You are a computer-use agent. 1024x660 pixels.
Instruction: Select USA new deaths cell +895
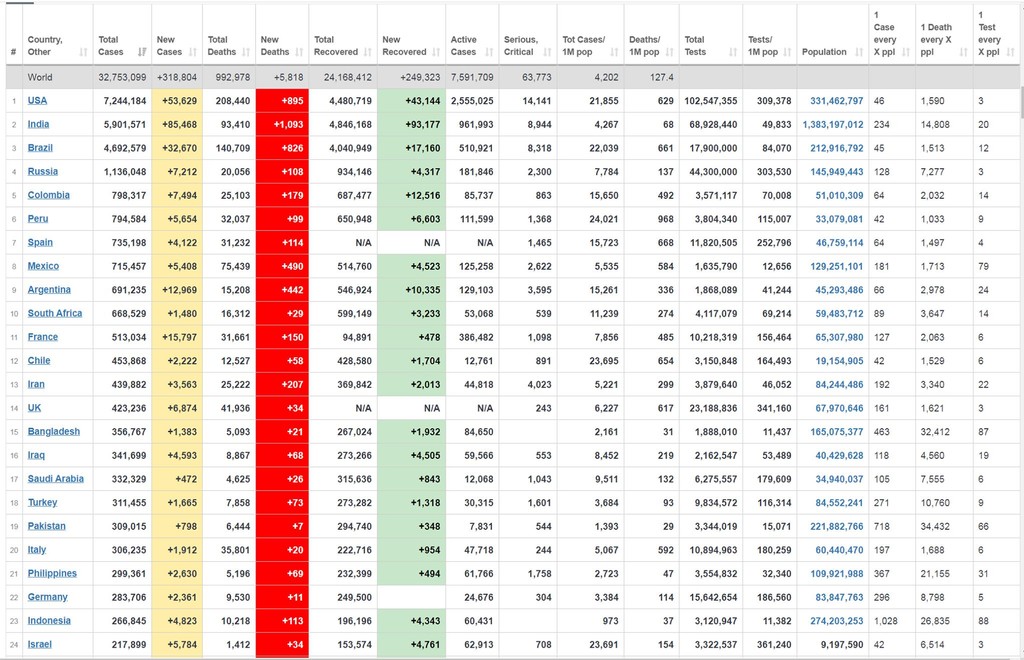coord(282,101)
